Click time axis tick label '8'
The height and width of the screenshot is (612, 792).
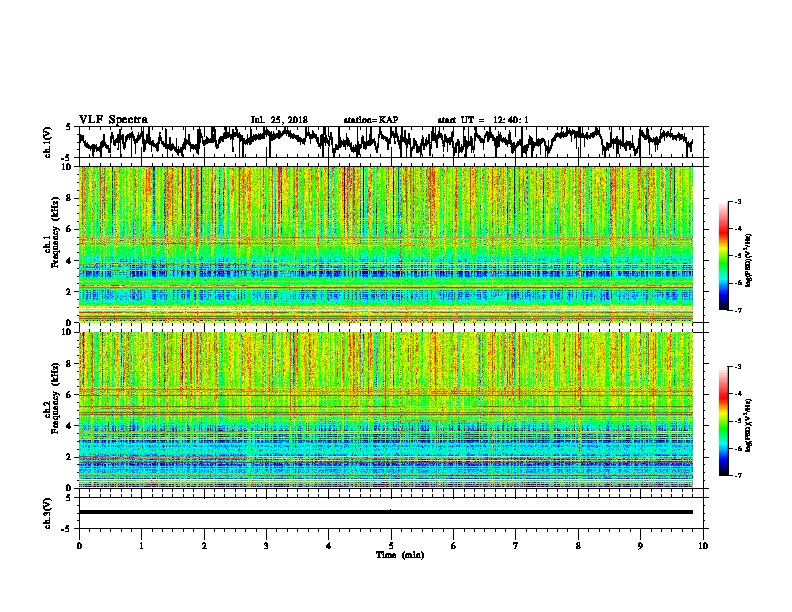tap(578, 546)
